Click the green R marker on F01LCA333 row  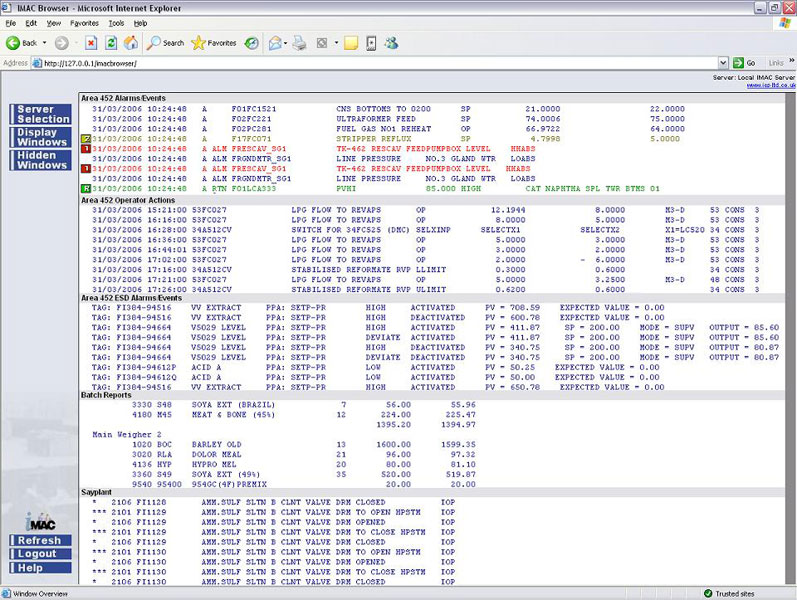point(86,188)
